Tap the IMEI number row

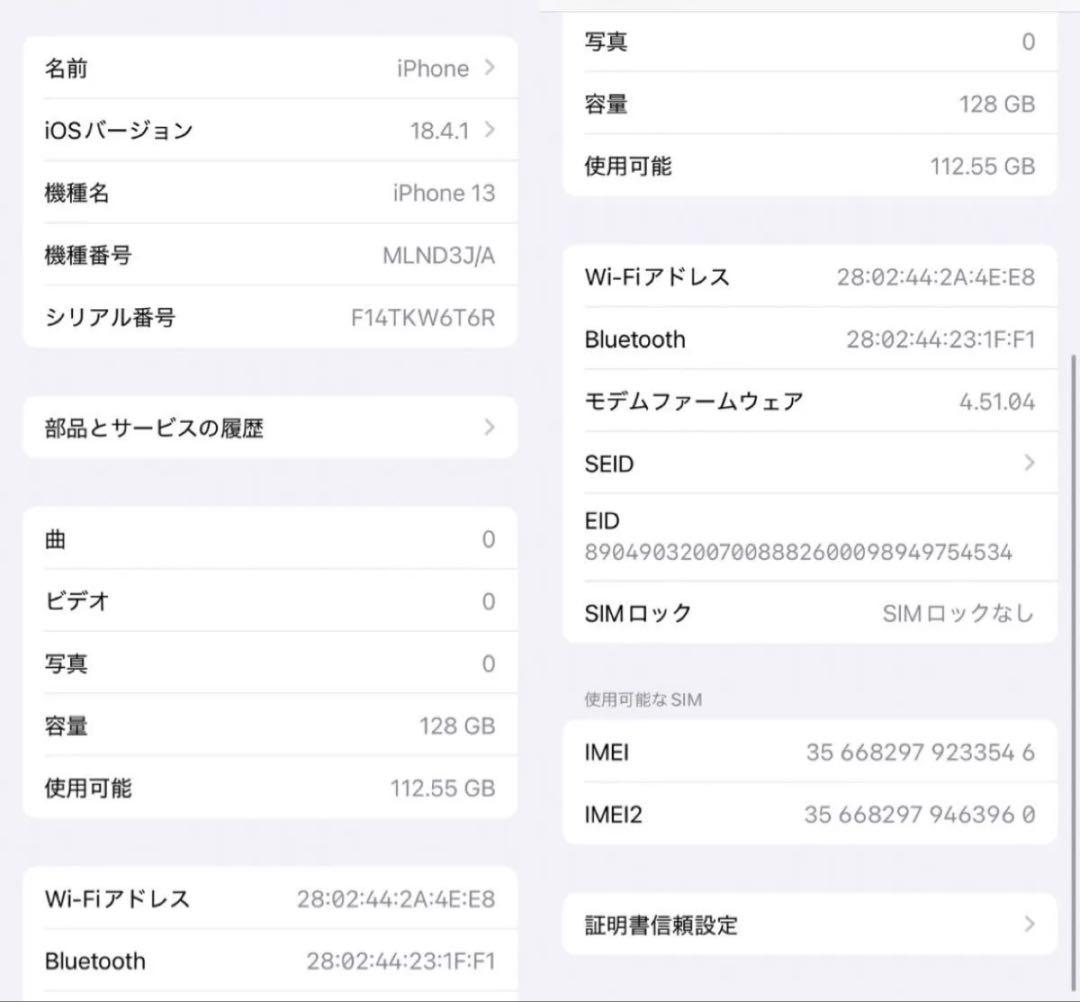point(808,752)
